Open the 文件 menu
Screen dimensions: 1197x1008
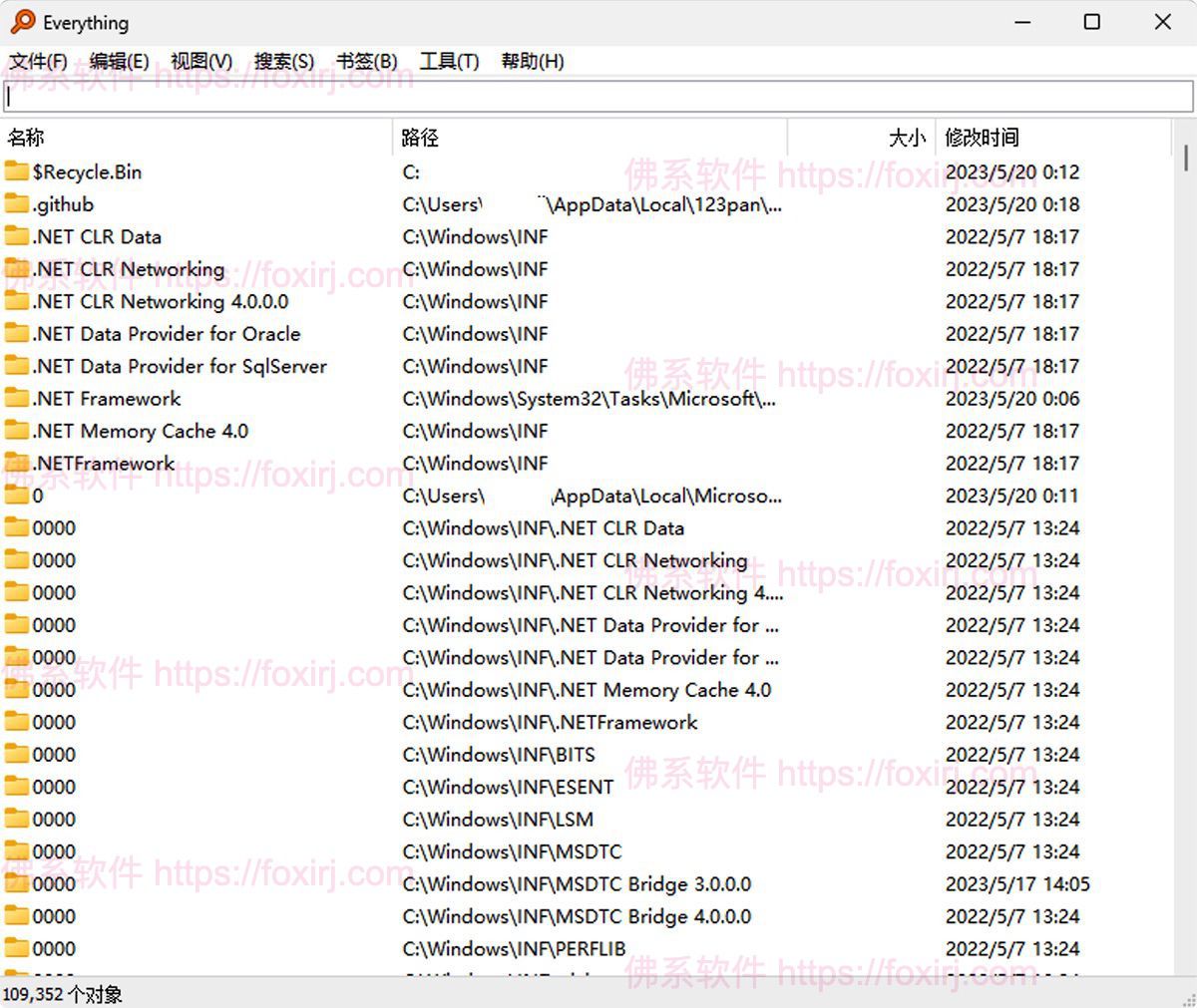(x=37, y=61)
